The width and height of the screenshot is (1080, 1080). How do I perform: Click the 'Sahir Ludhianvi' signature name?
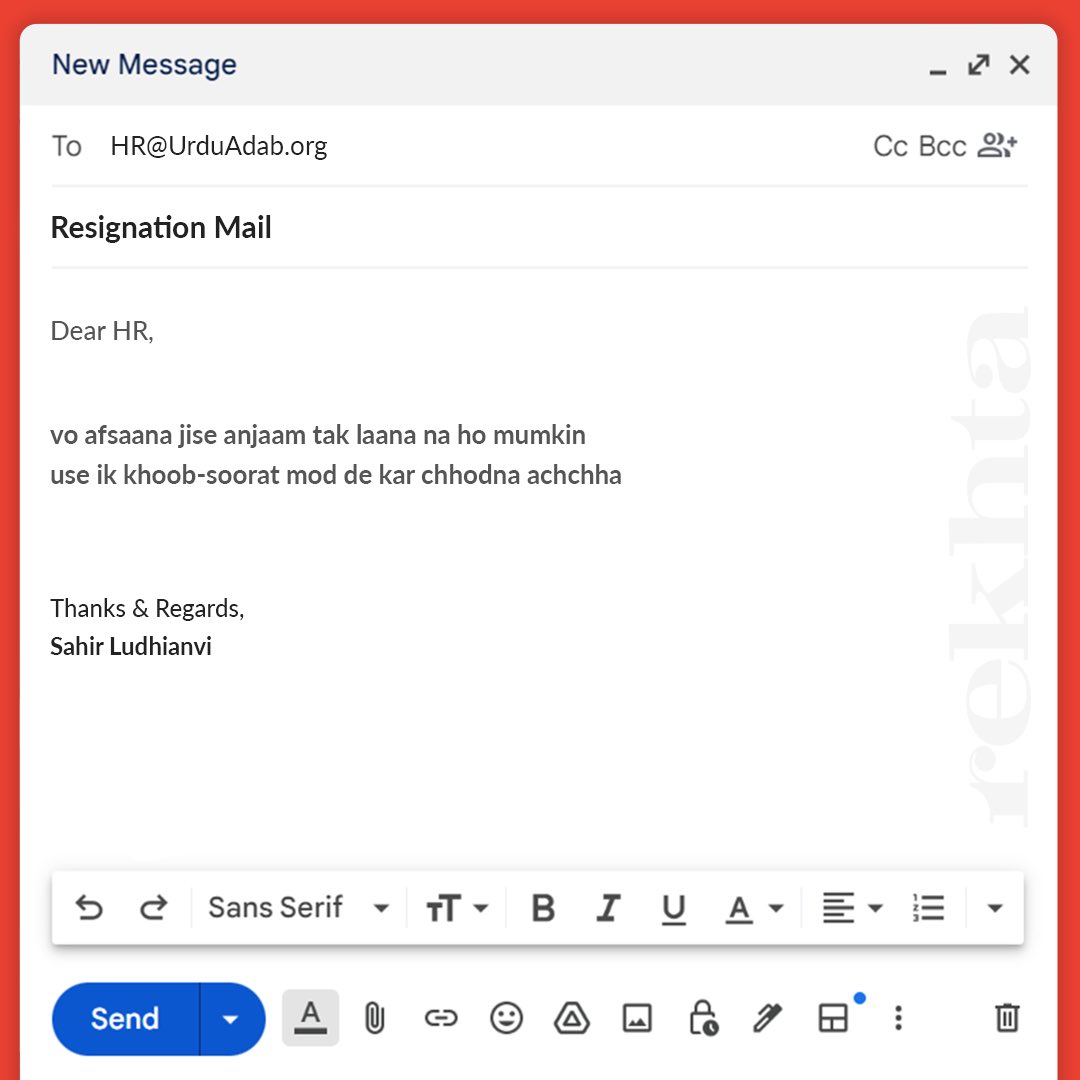pos(131,647)
